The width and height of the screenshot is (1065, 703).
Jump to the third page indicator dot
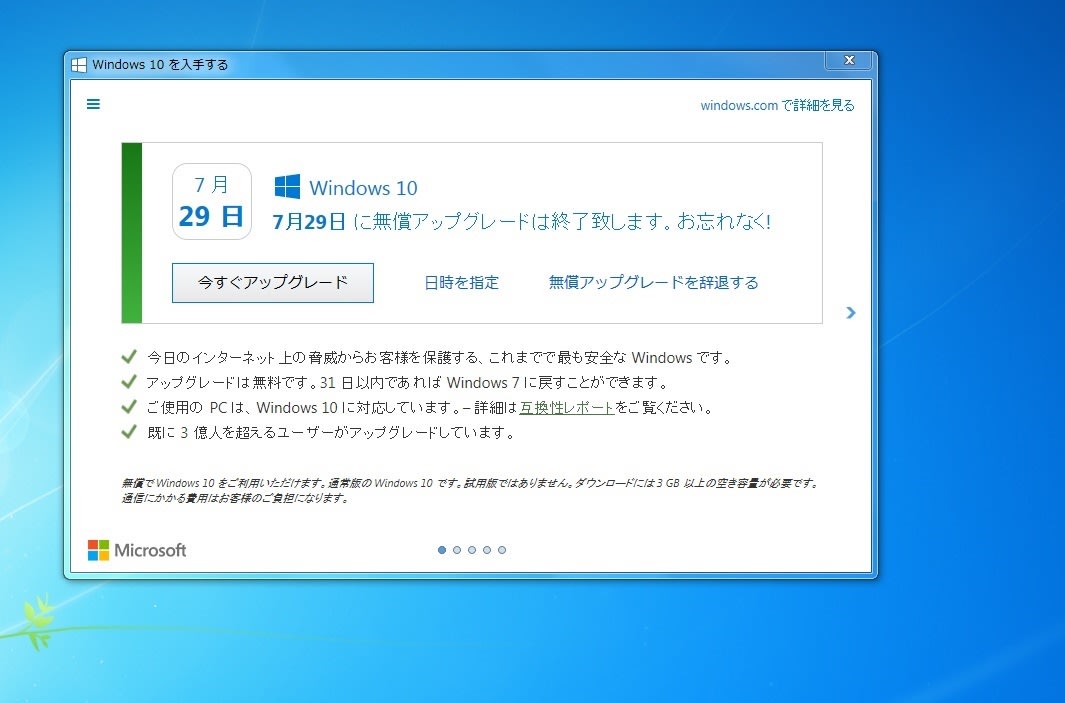click(472, 550)
